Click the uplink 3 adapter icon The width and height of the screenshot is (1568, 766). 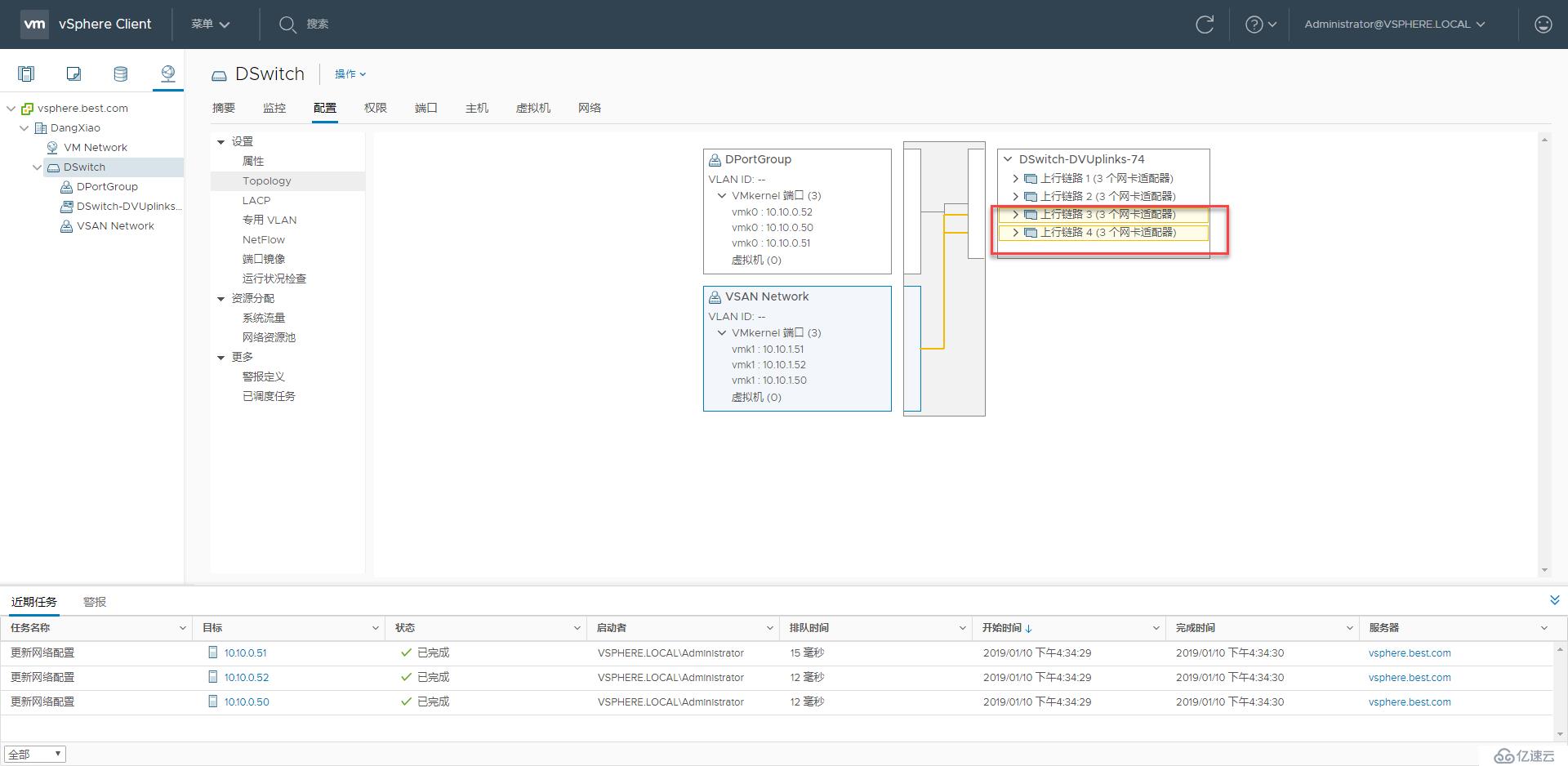point(1031,214)
